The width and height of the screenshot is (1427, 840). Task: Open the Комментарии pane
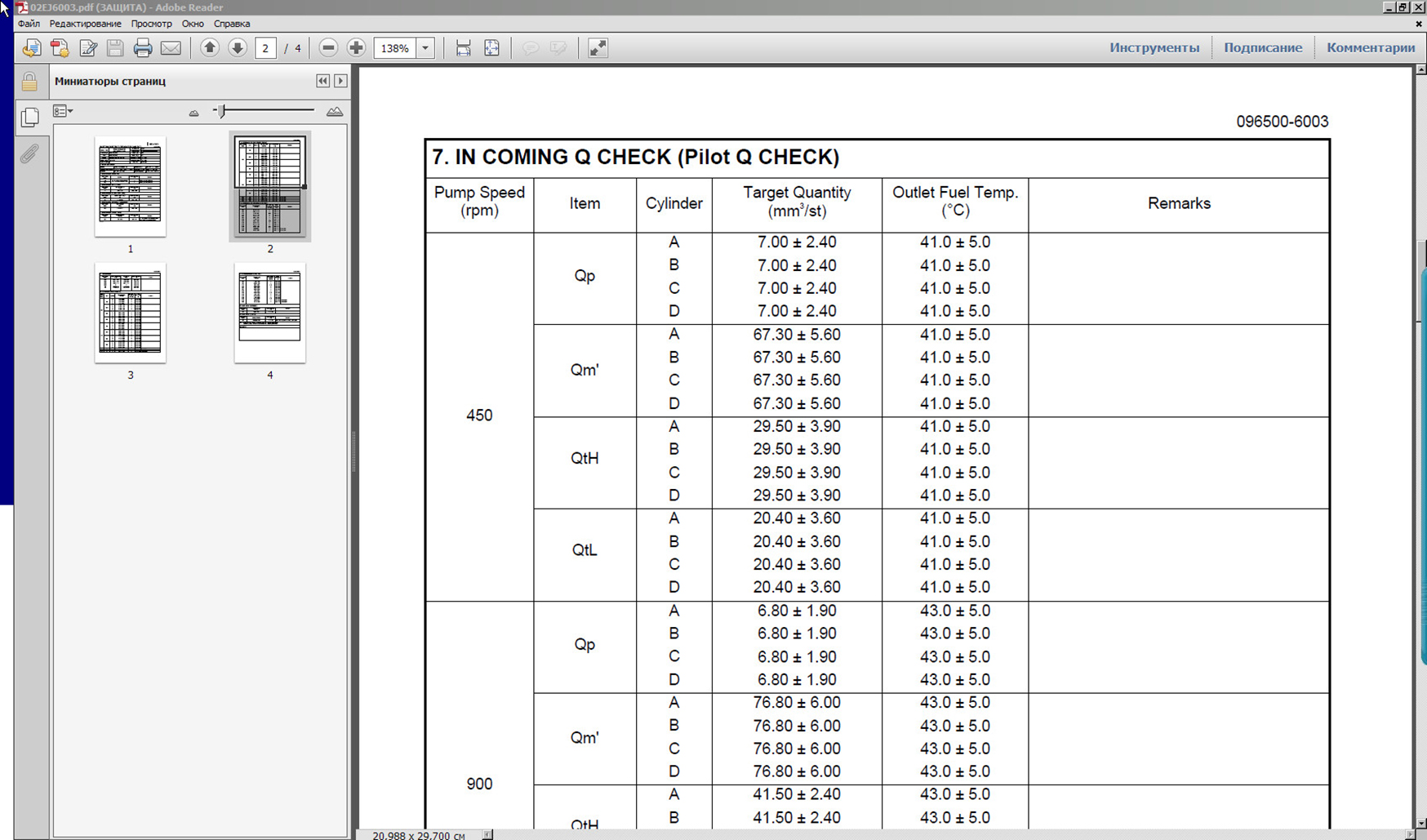(x=1370, y=47)
